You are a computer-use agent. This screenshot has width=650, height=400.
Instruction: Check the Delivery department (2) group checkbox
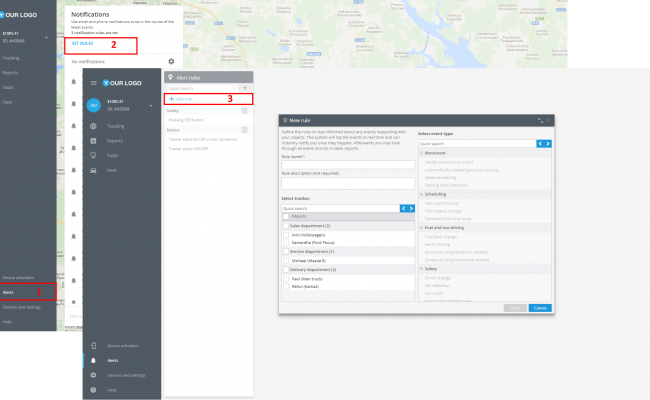[x=286, y=269]
